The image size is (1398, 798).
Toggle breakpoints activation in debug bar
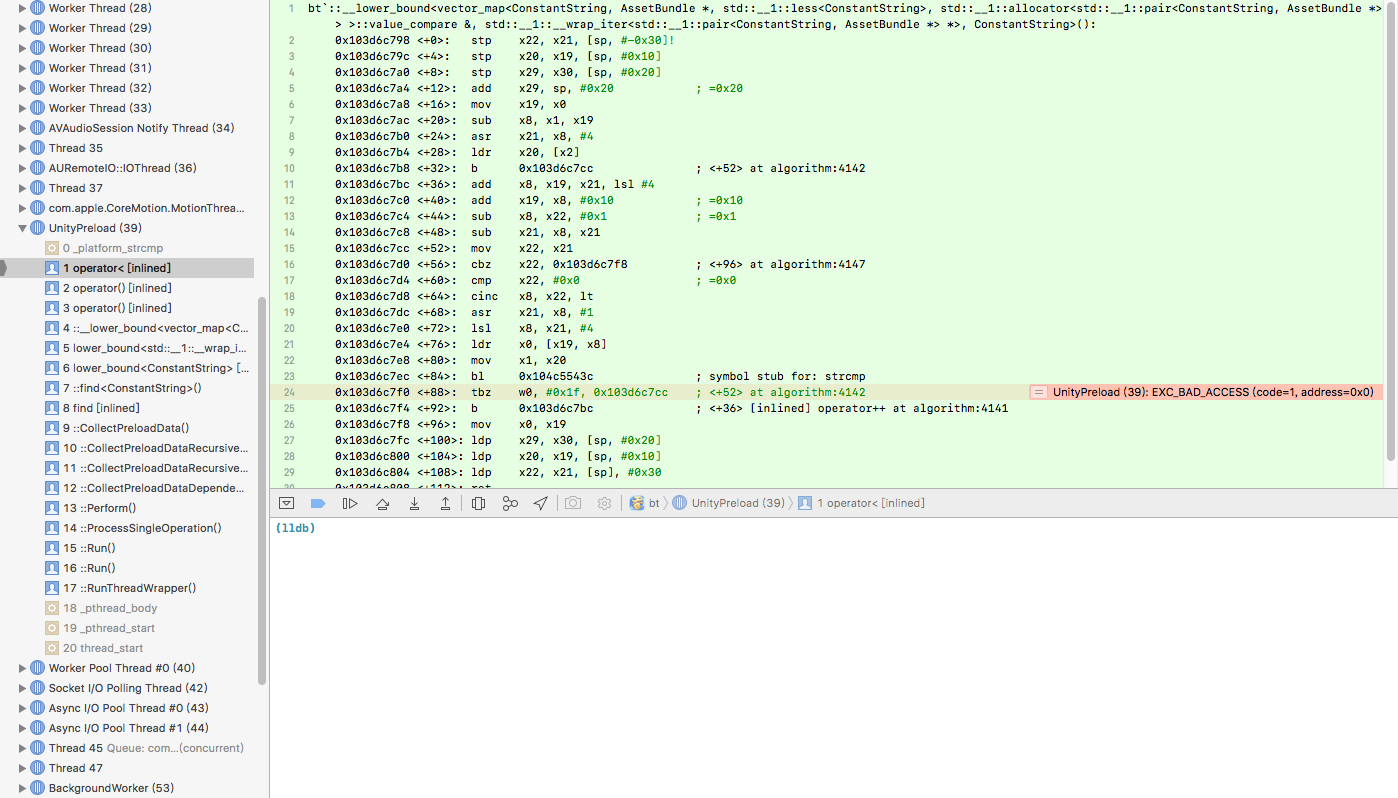(318, 503)
